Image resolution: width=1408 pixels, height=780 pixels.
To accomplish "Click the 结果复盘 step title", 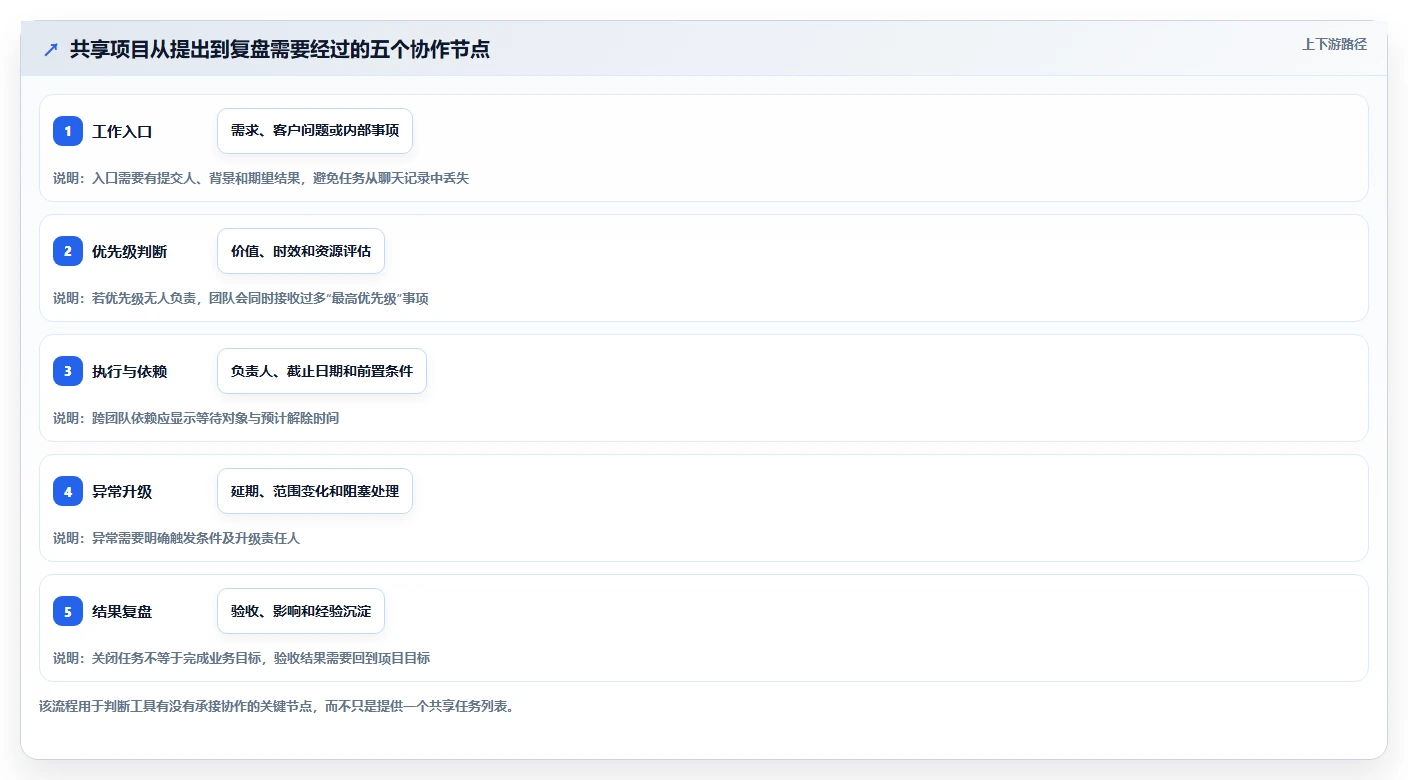I will click(122, 612).
